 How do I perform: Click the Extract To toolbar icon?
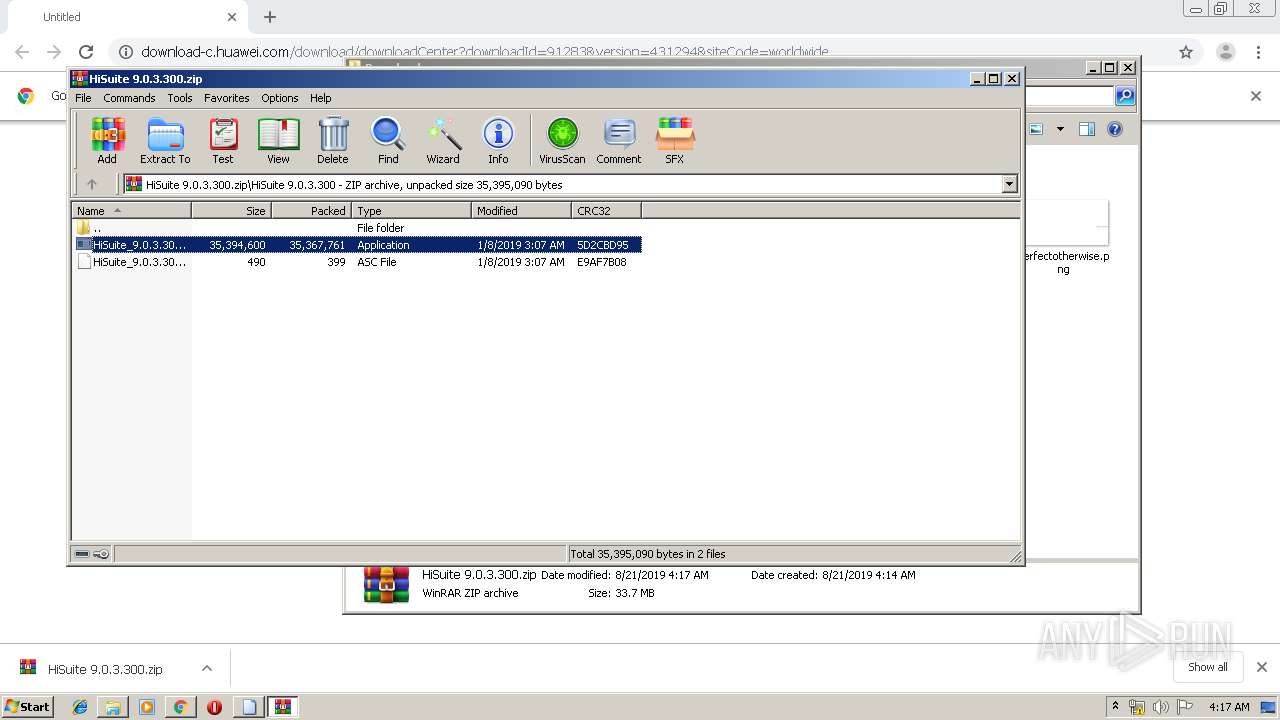coord(165,140)
